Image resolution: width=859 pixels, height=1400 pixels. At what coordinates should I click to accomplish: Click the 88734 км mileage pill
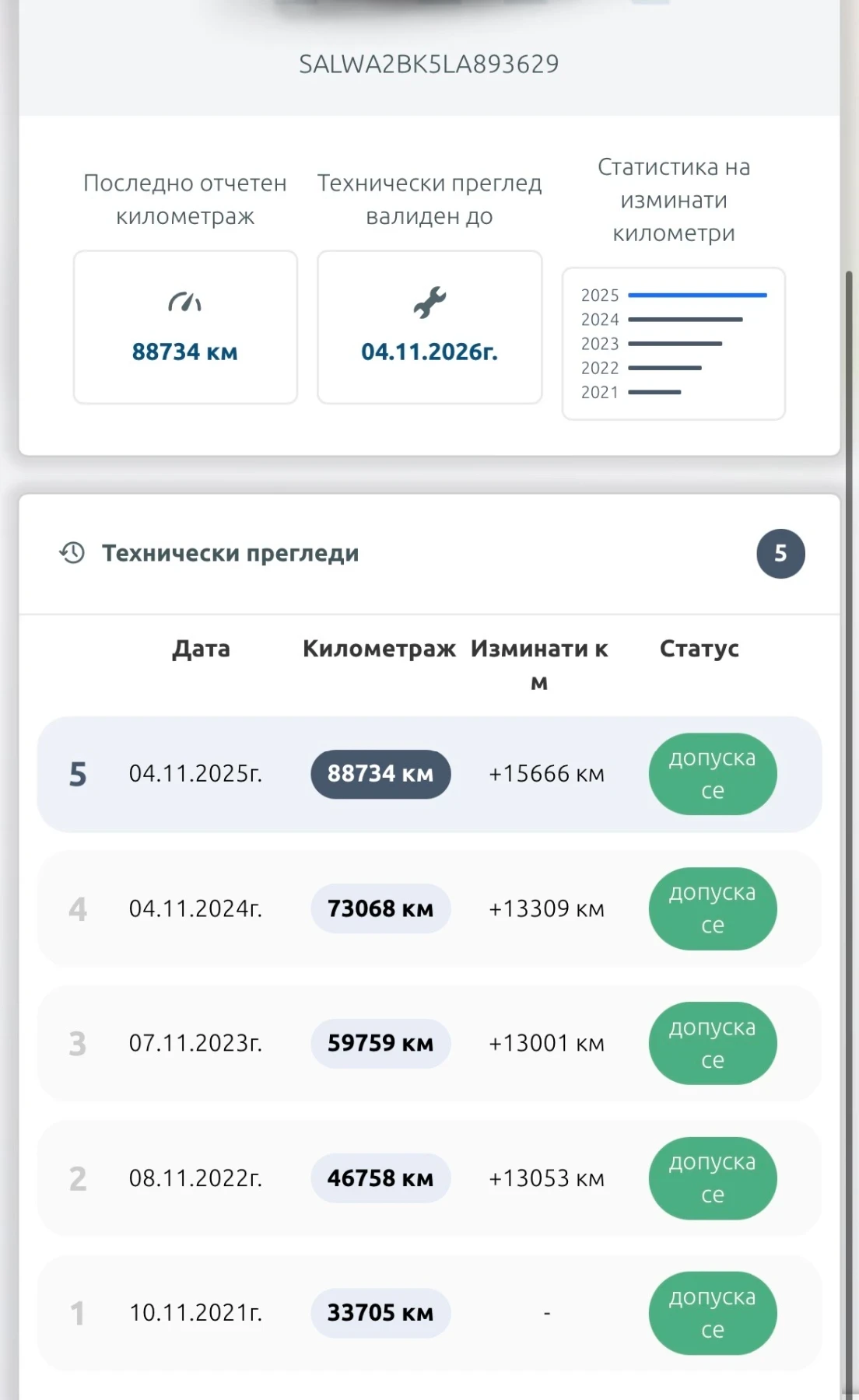pos(380,774)
